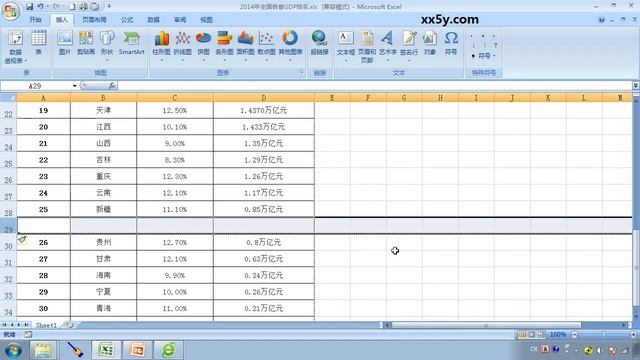Insert a Column chart (柱形图)
This screenshot has width=640, height=360.
coord(161,46)
